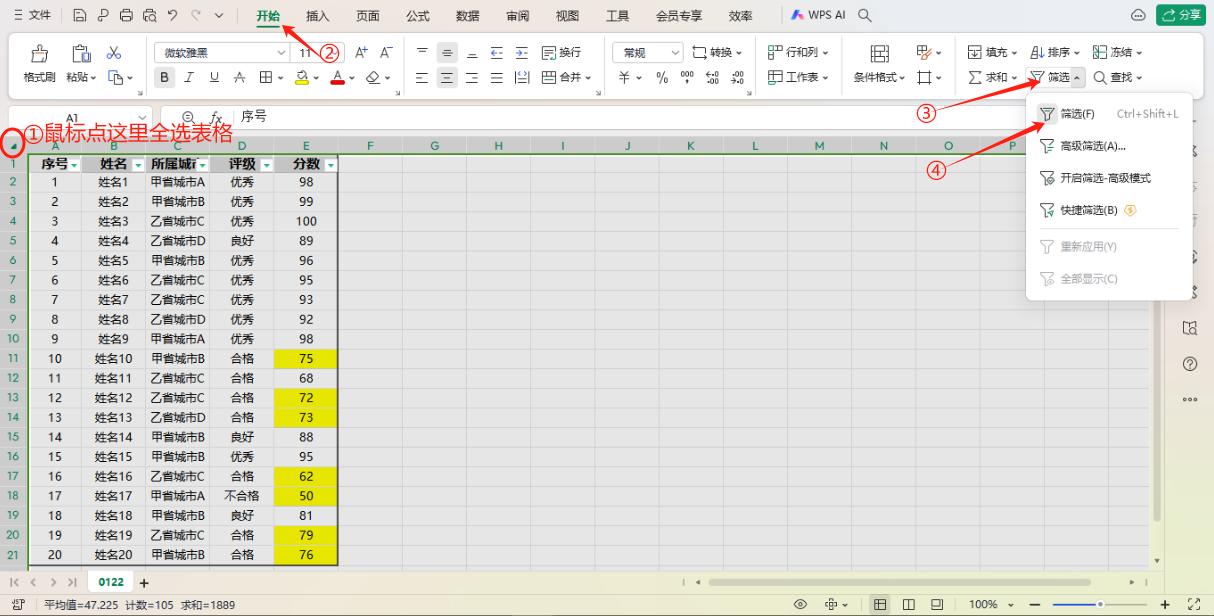Undo the last action
This screenshot has width=1214, height=616.
pyautogui.click(x=172, y=16)
